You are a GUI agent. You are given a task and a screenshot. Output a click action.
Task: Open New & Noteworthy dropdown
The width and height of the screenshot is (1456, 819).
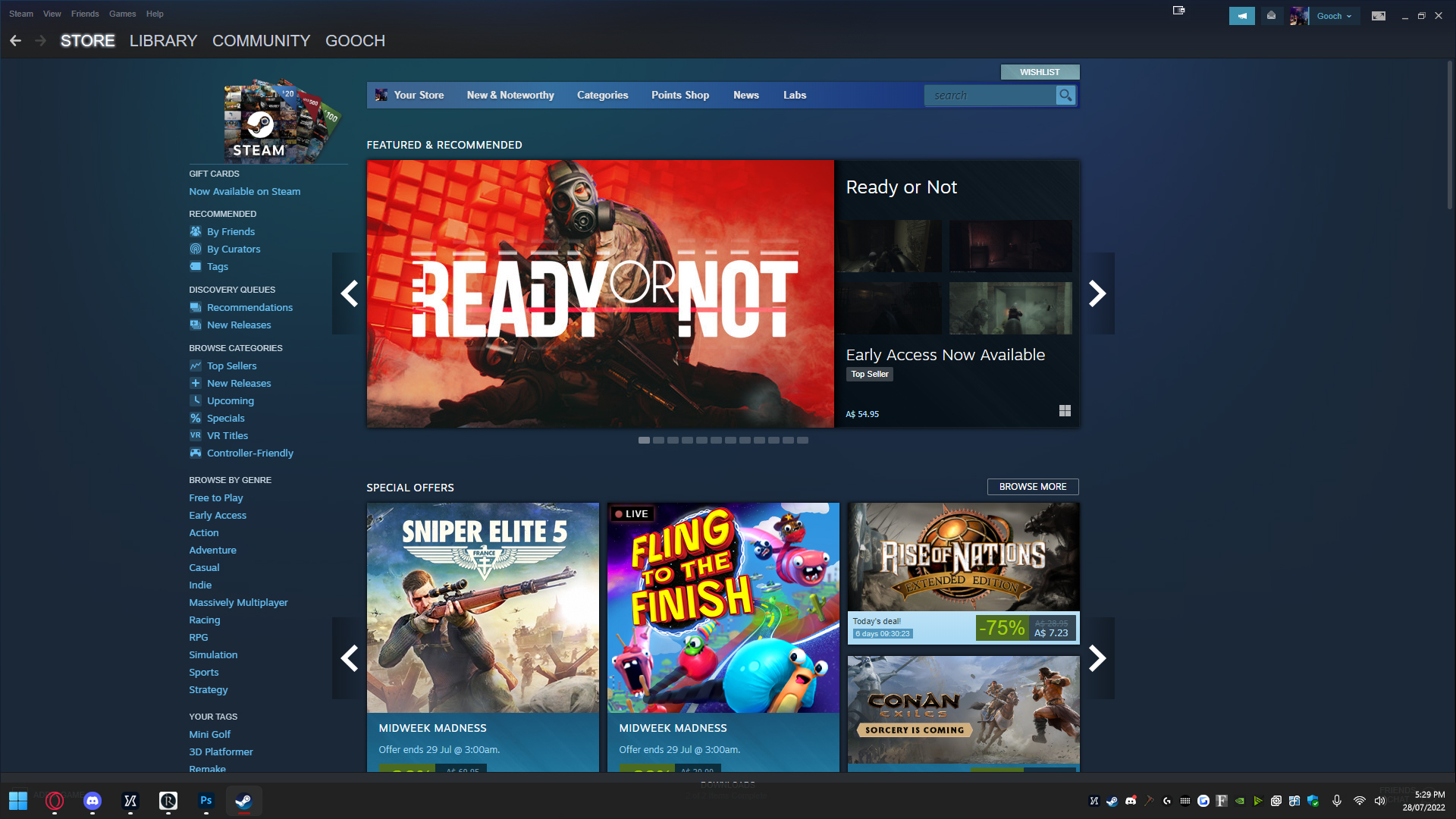click(x=510, y=96)
